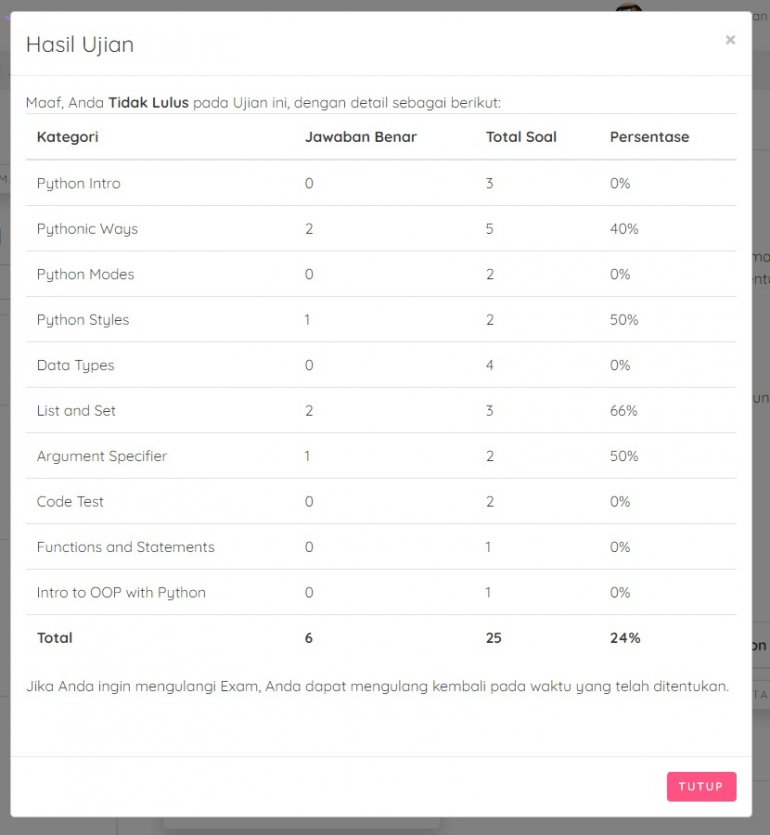Screen dimensions: 770x835
Task: Click the Kategori column header
Action: tap(68, 137)
